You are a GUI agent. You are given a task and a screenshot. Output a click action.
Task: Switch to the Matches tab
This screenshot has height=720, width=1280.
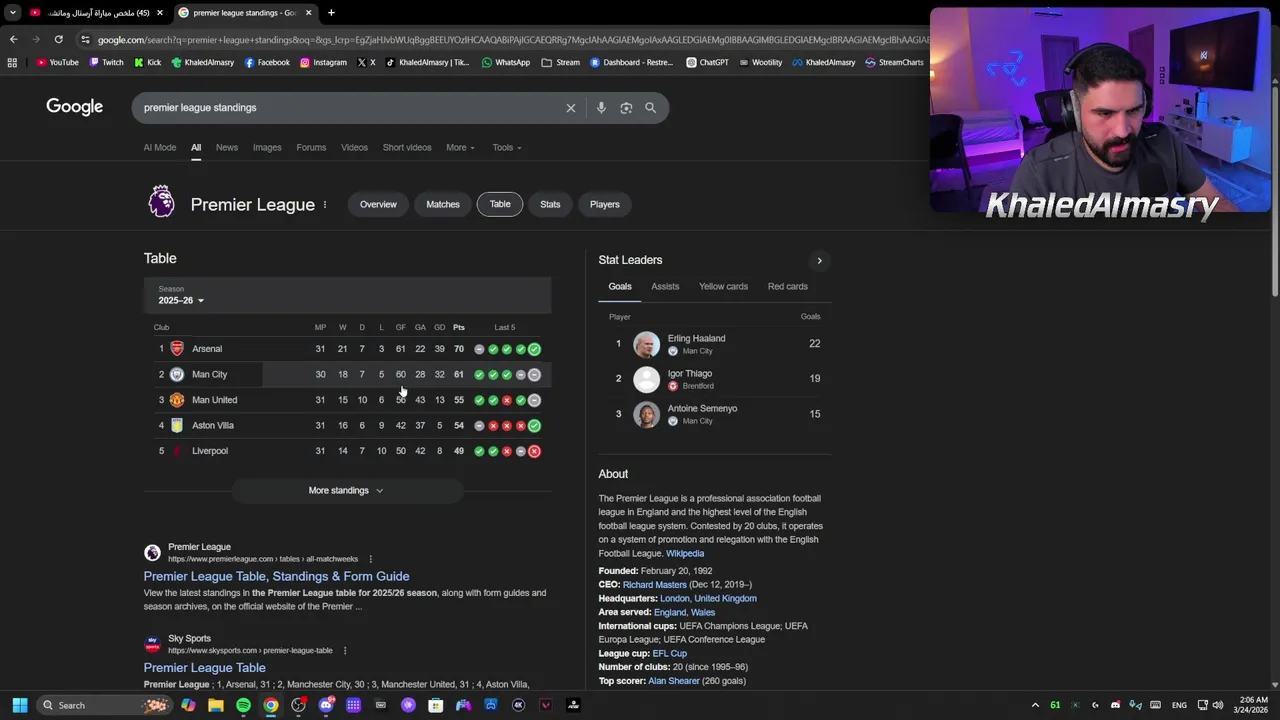pyautogui.click(x=443, y=204)
